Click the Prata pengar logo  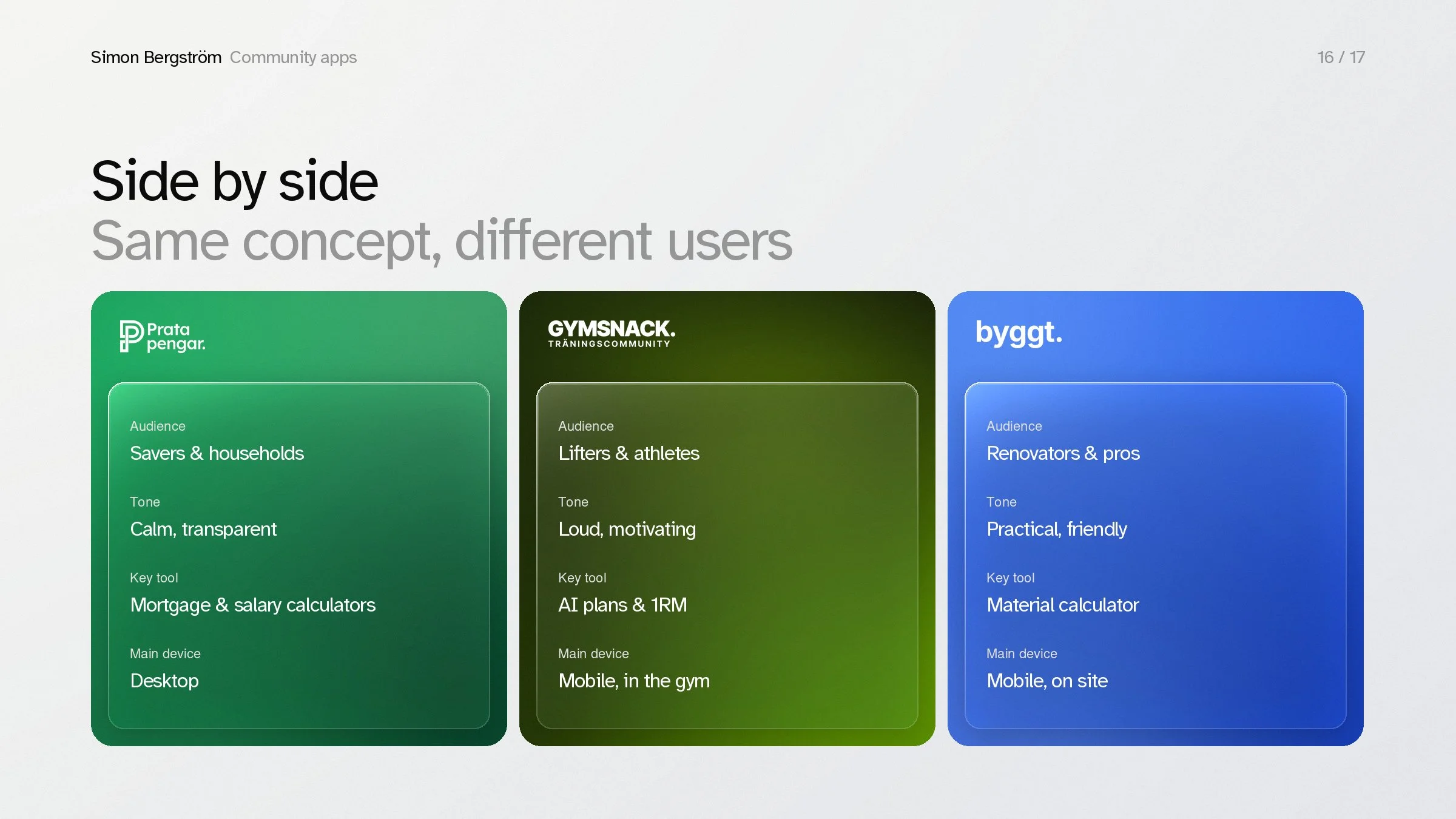pos(163,337)
